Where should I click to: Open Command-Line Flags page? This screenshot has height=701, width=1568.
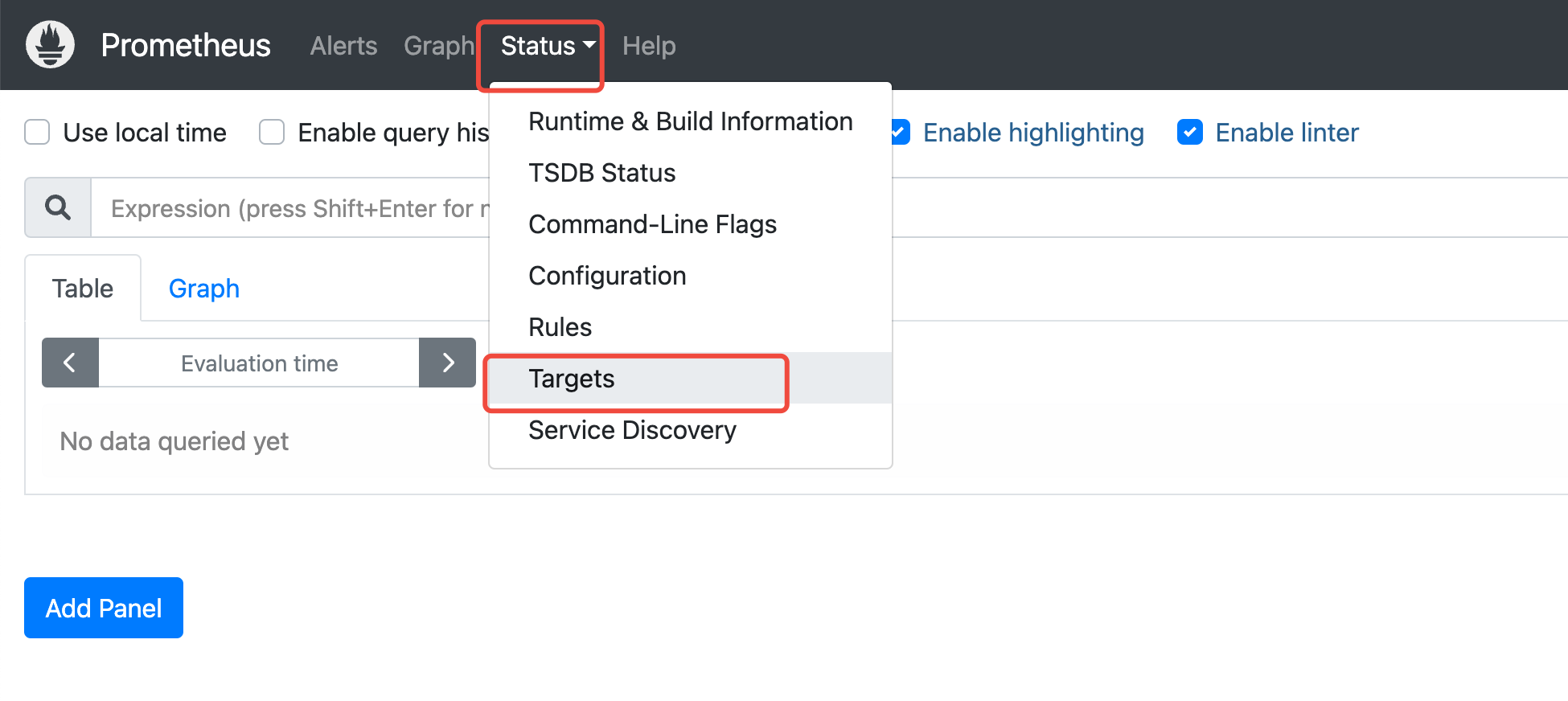coord(691,224)
